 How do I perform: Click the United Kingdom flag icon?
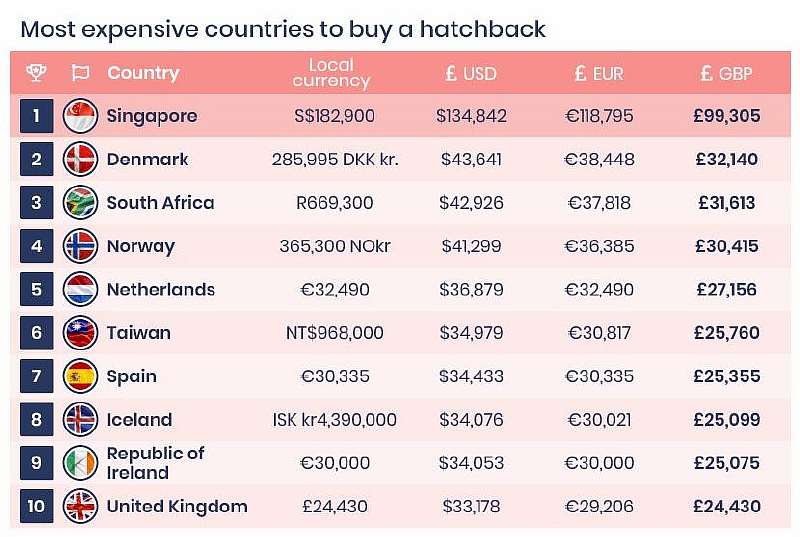point(80,506)
